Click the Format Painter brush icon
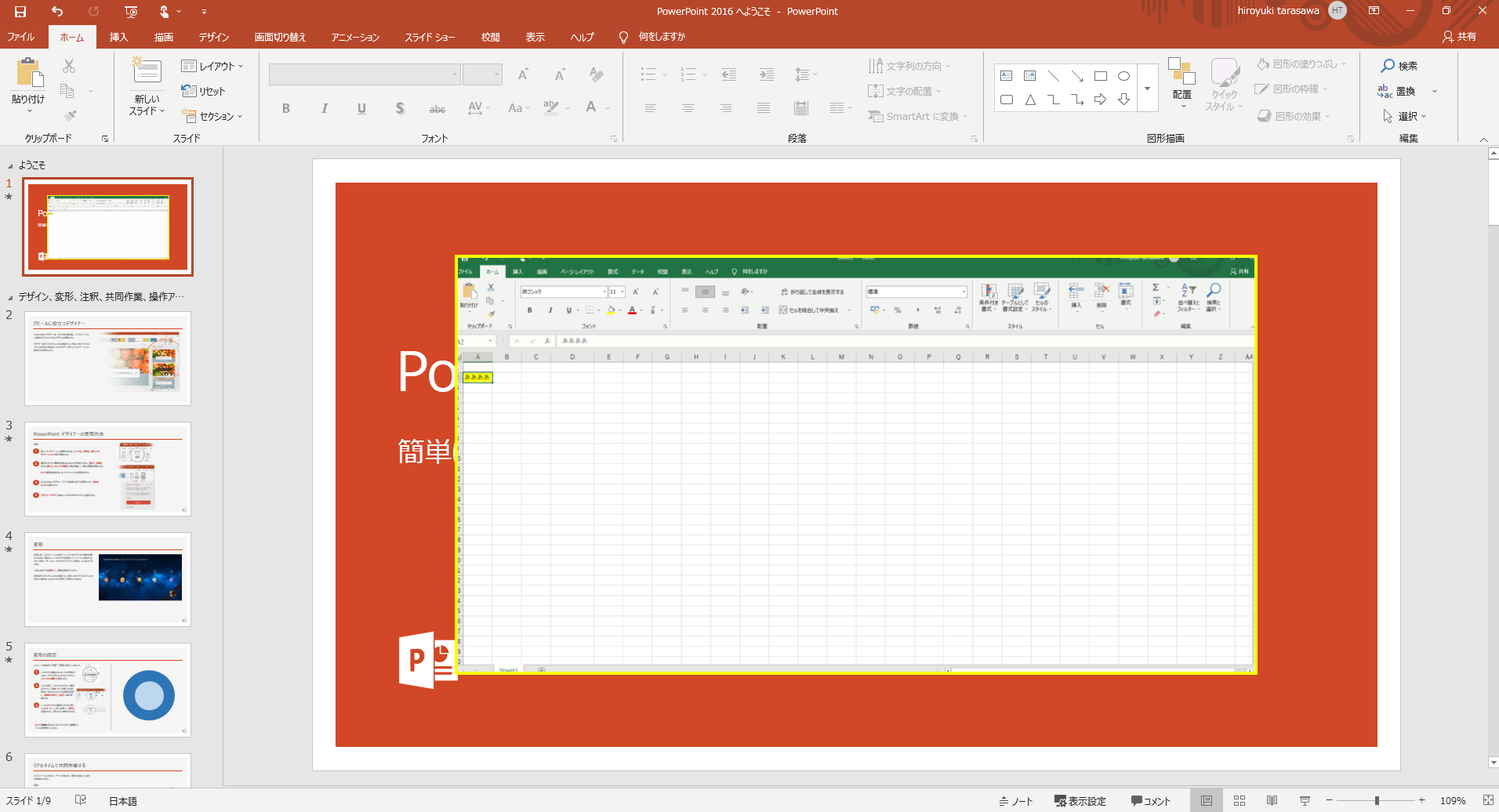 coord(70,116)
